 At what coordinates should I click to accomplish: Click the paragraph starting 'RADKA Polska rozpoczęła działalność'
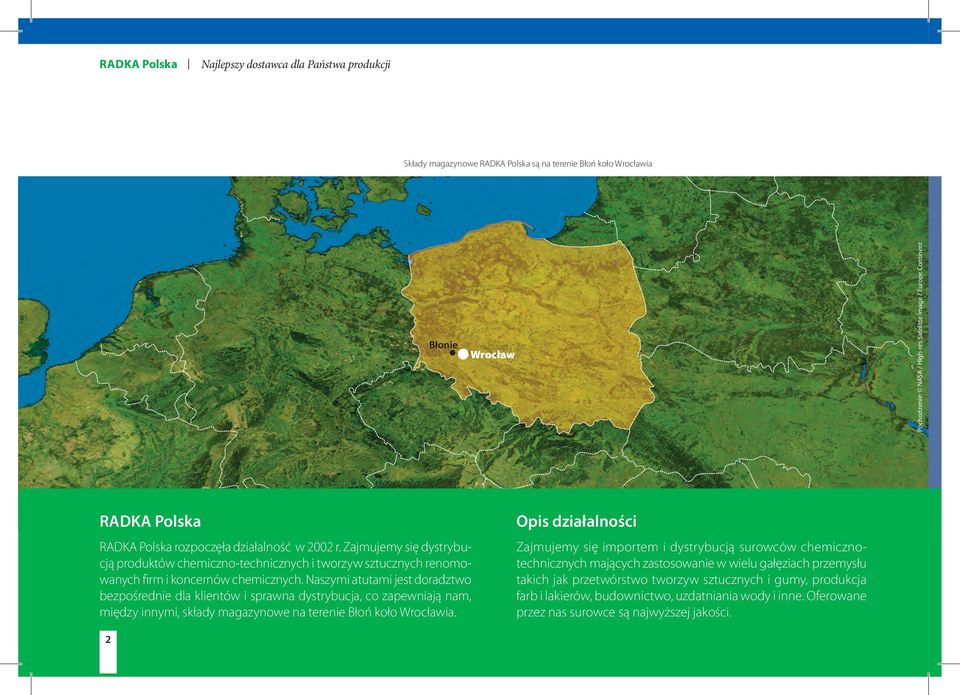pyautogui.click(x=285, y=579)
